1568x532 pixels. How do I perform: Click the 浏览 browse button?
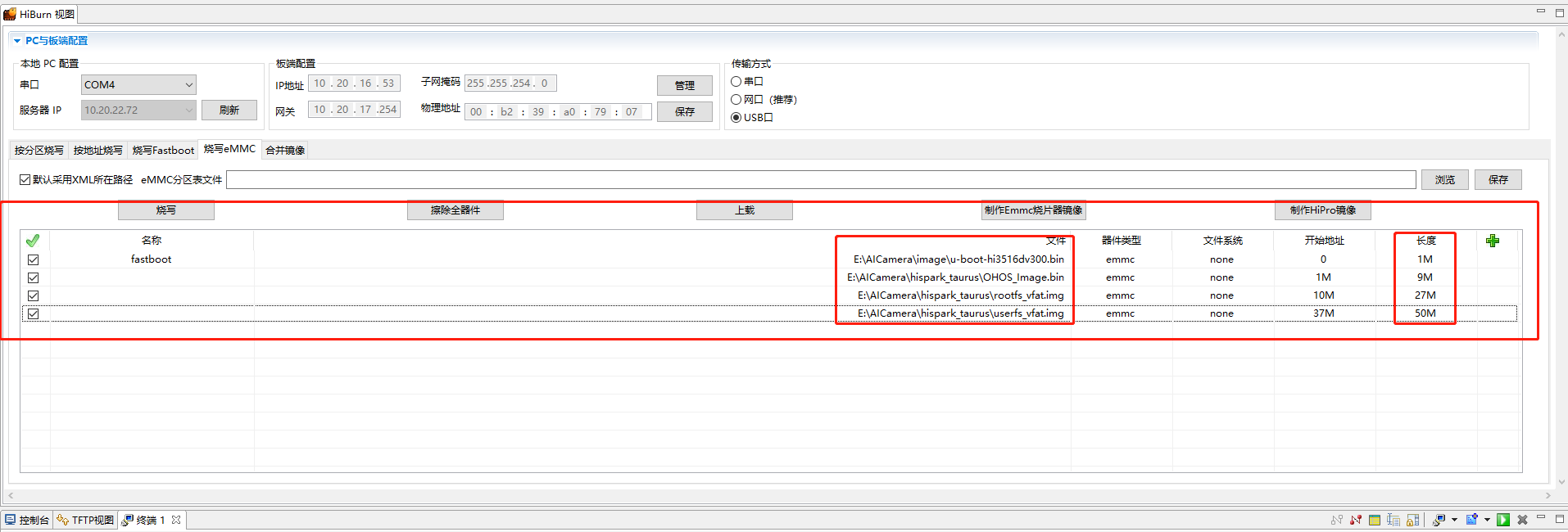click(1445, 179)
